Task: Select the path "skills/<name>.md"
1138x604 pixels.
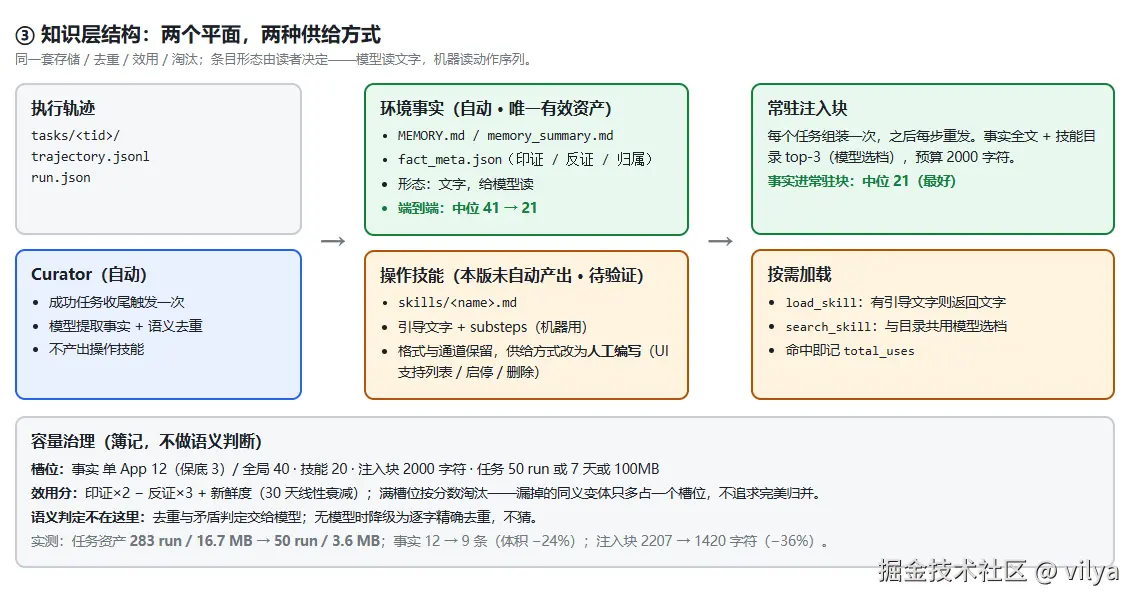Action: (458, 303)
